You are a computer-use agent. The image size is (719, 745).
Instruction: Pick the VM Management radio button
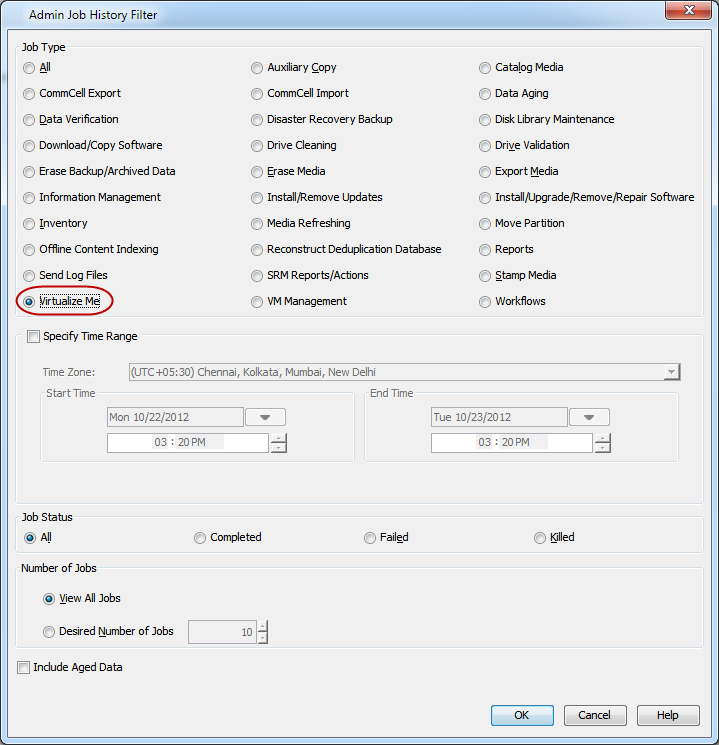[257, 302]
